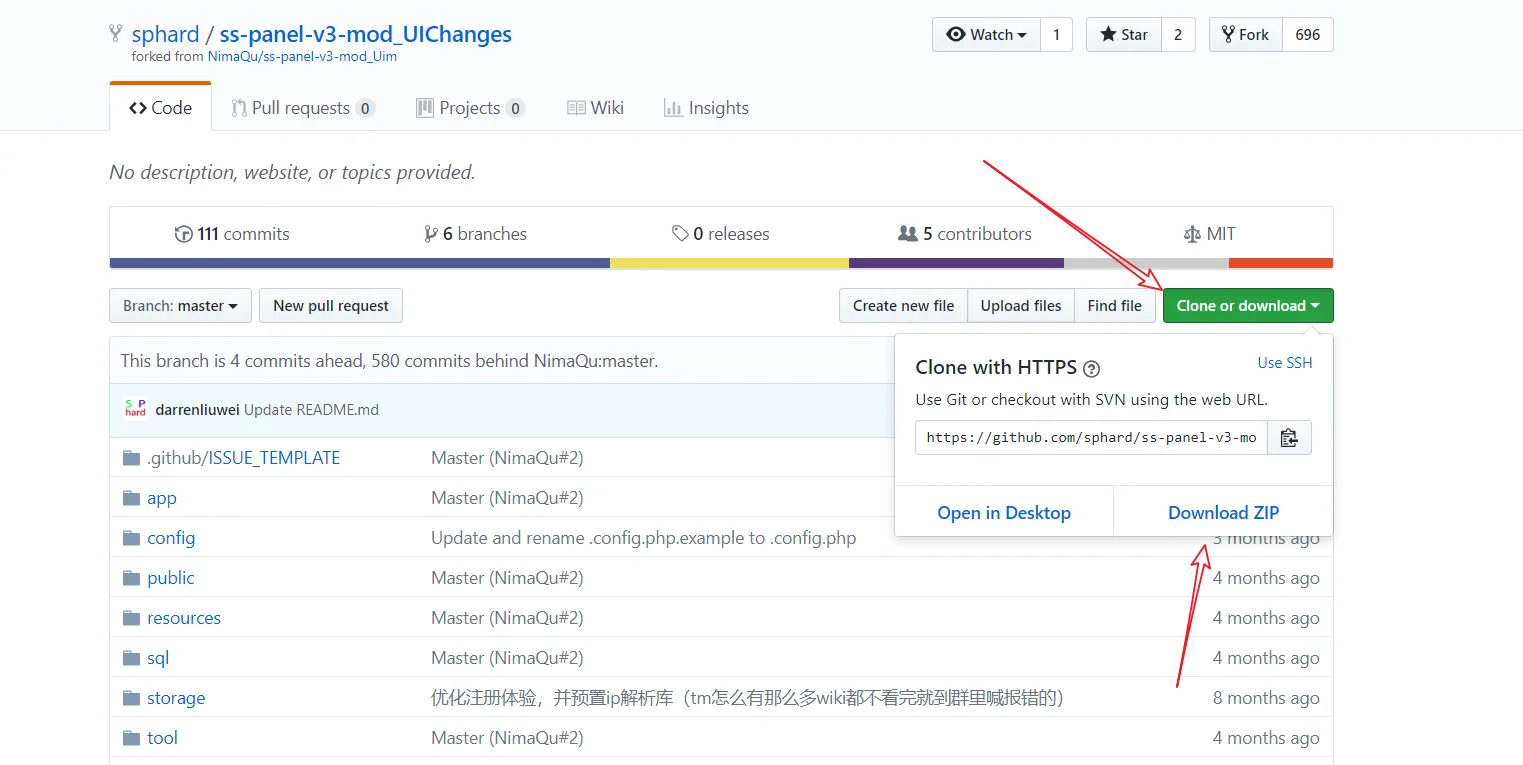Click the orange-red language bar segment
Screen dimensions: 1523x765
click(1281, 263)
